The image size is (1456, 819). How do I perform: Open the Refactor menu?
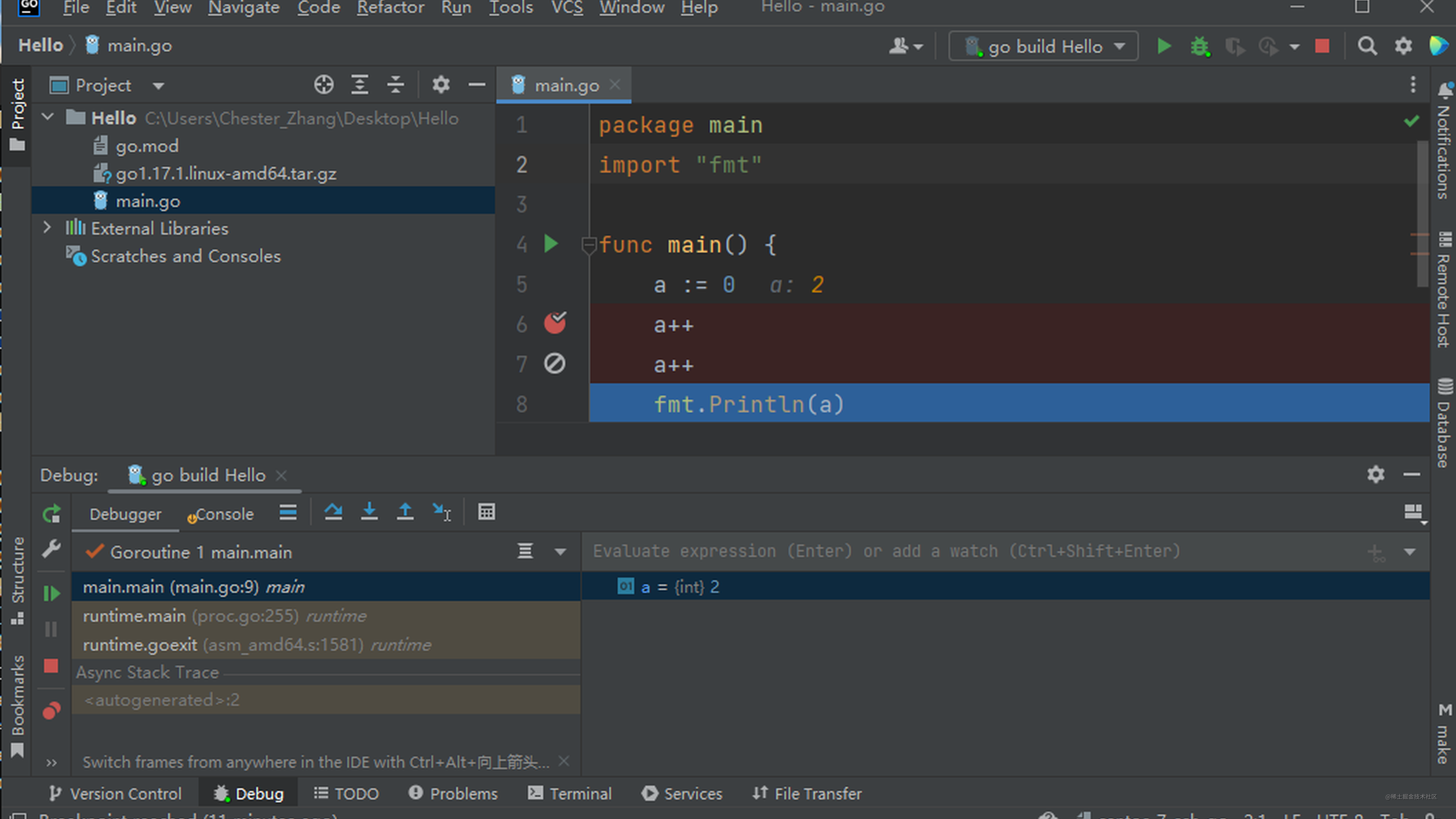pyautogui.click(x=390, y=8)
